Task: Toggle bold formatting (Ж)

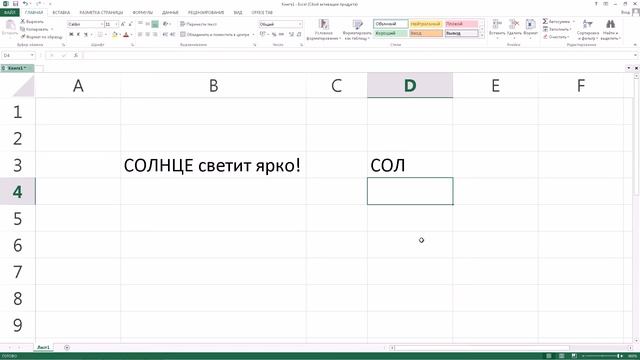Action: click(x=71, y=35)
